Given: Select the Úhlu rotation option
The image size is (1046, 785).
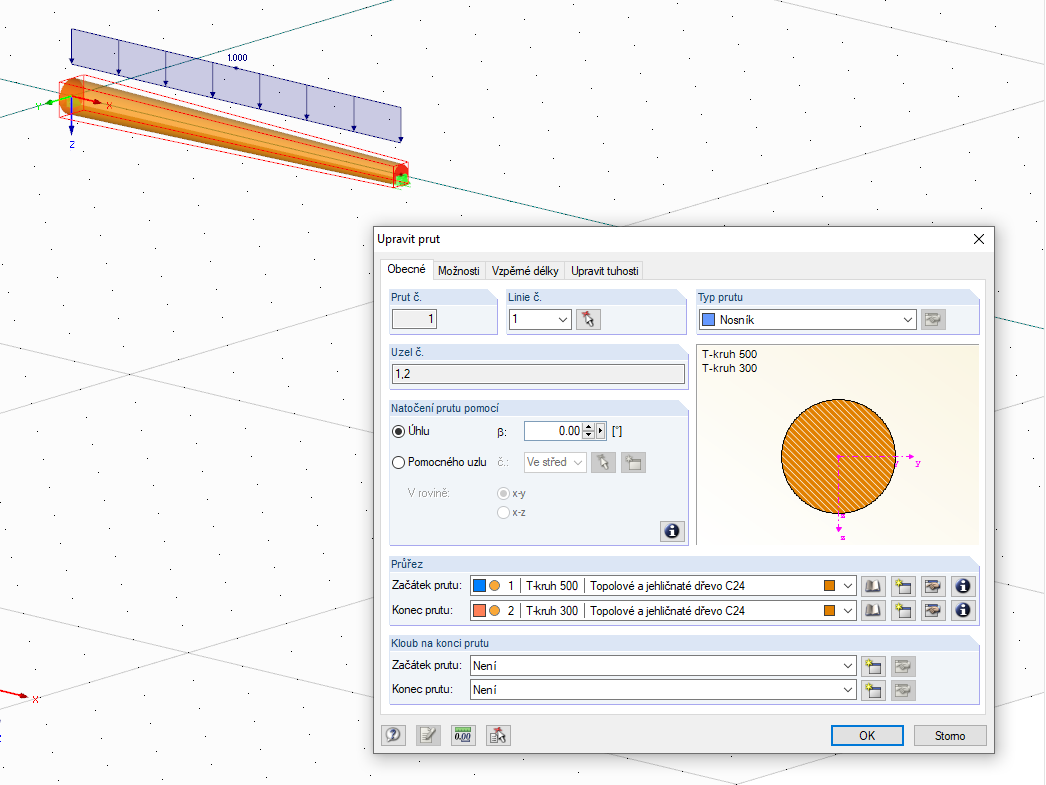Looking at the screenshot, I should pos(400,431).
